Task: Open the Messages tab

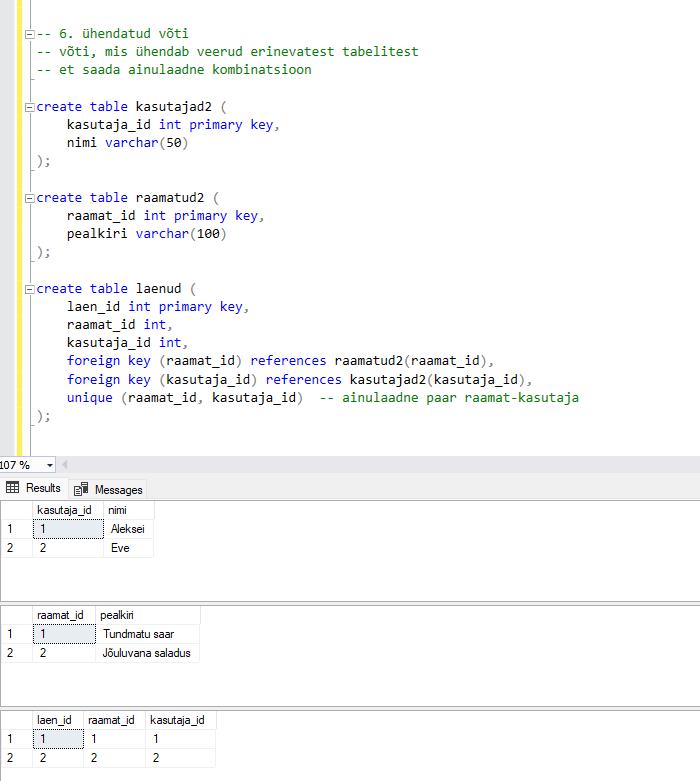Action: 118,489
